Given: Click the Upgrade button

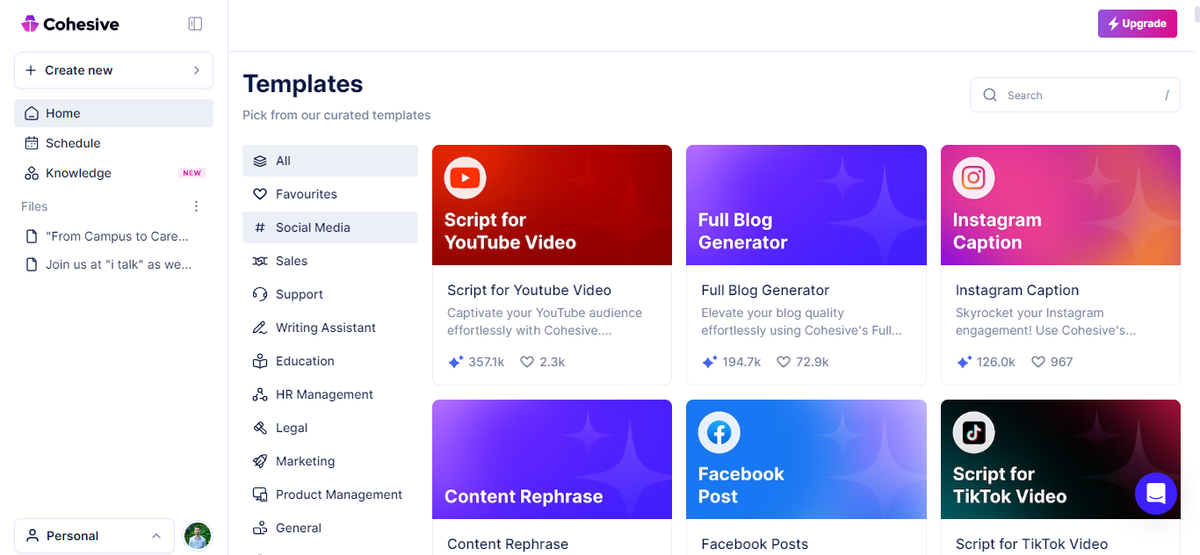Looking at the screenshot, I should 1137,24.
